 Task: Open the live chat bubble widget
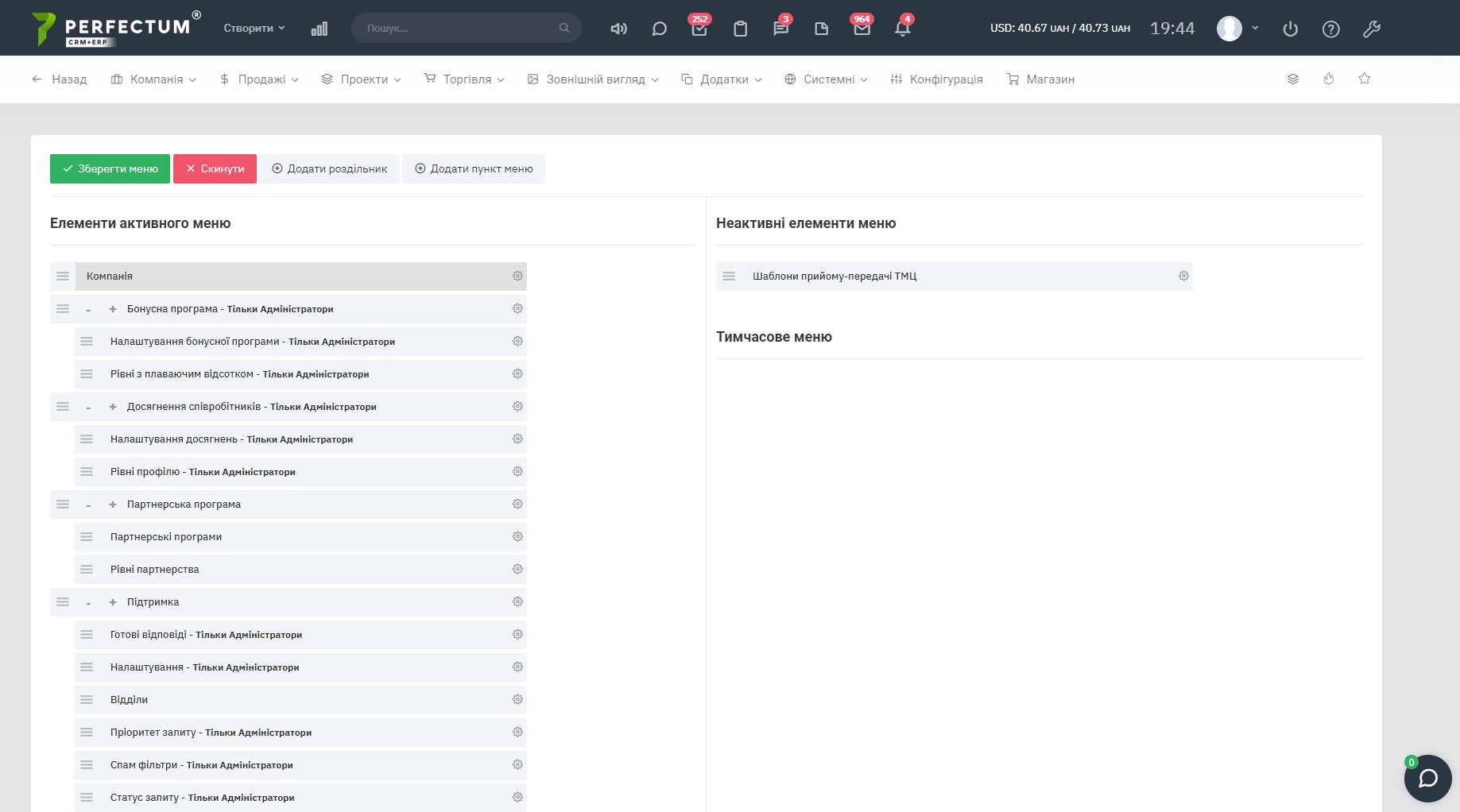[x=1427, y=778]
